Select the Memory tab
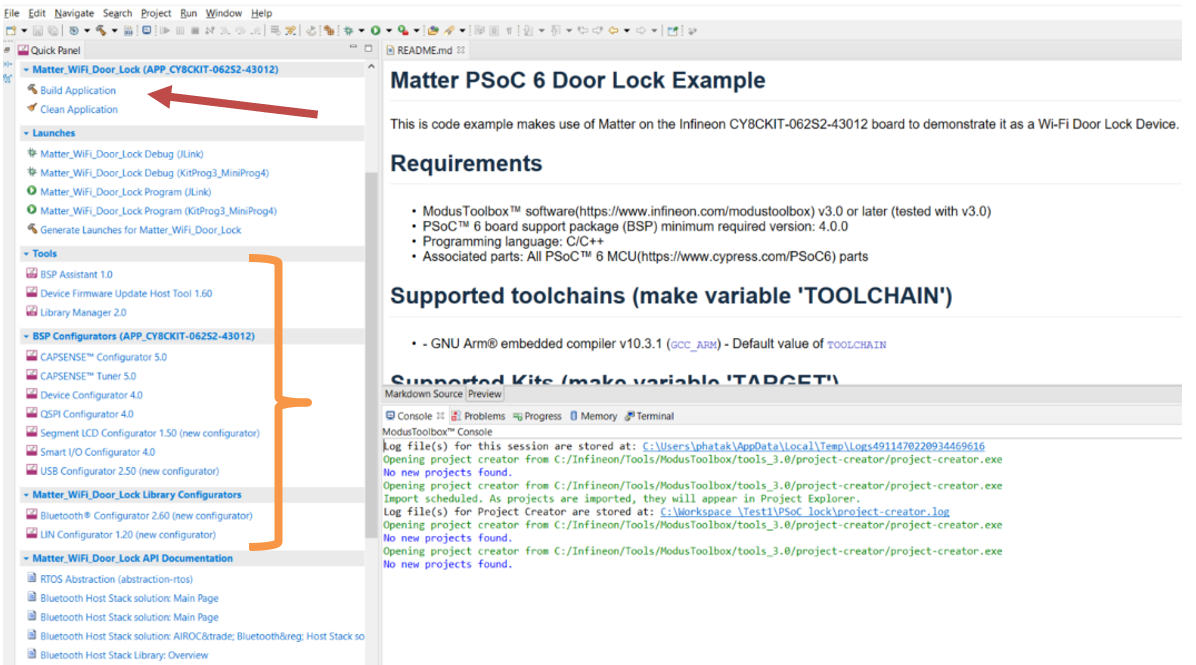 tap(593, 416)
